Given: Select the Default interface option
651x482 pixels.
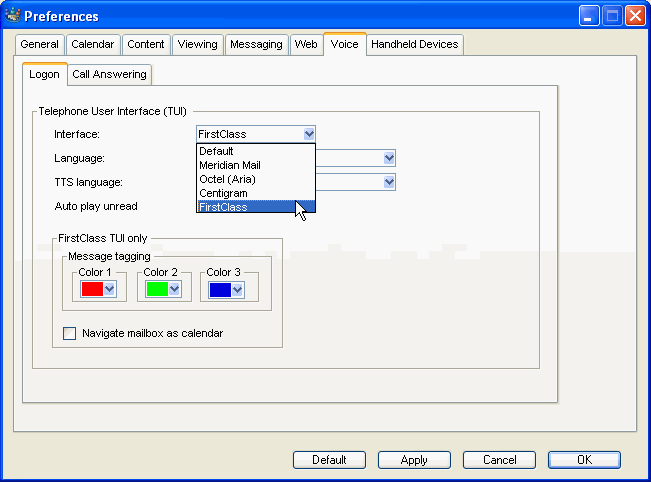Looking at the screenshot, I should click(x=216, y=151).
